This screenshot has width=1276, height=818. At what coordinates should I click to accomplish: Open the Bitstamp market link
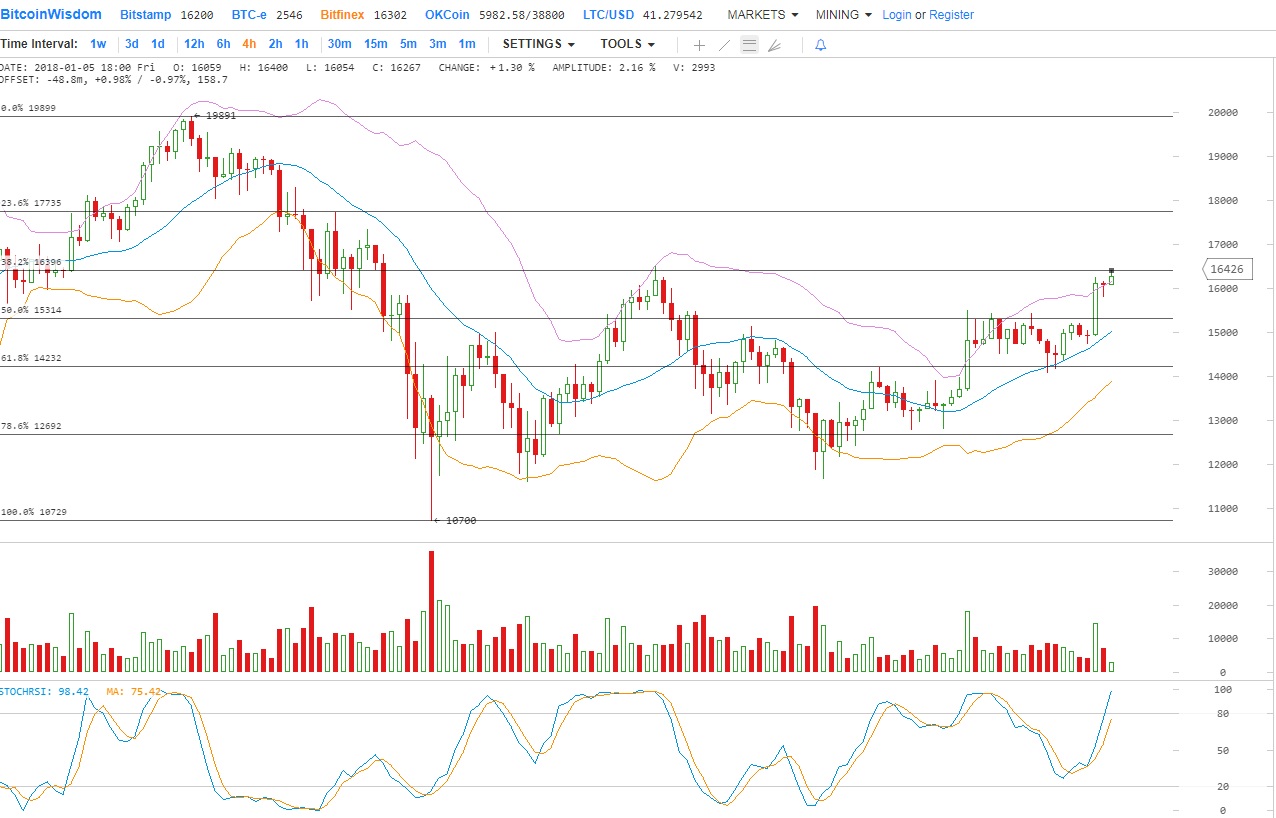coord(144,15)
